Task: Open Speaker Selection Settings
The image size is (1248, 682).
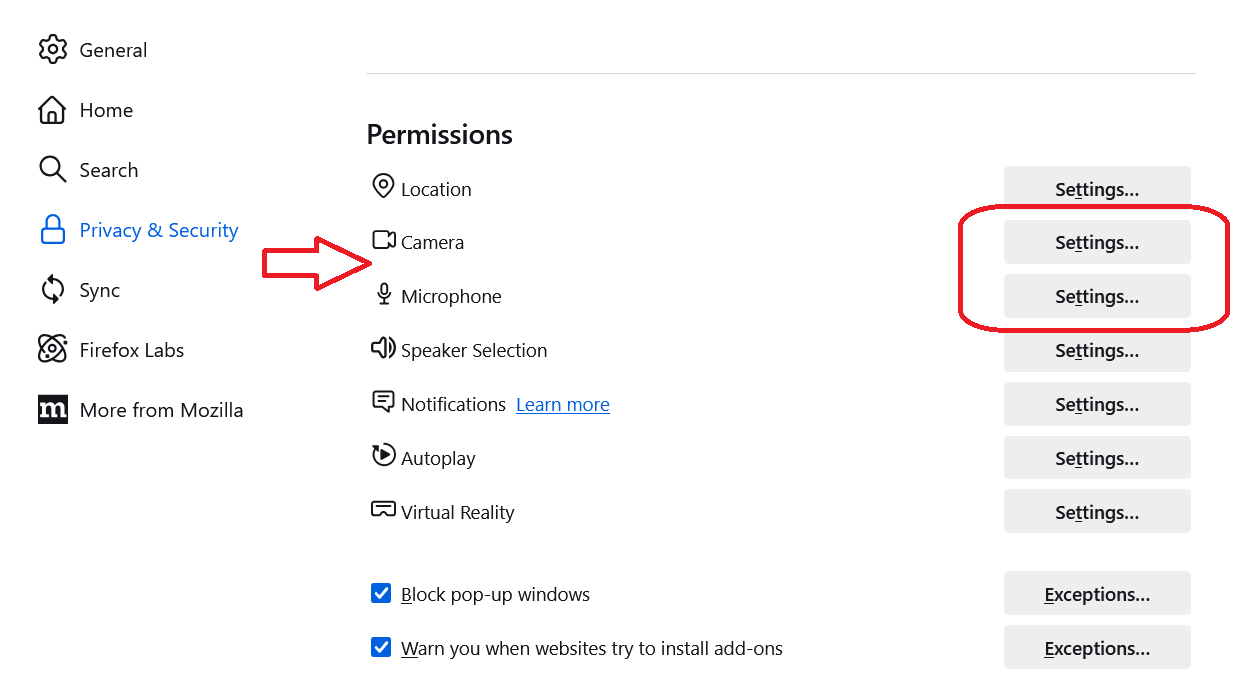Action: (x=1096, y=351)
